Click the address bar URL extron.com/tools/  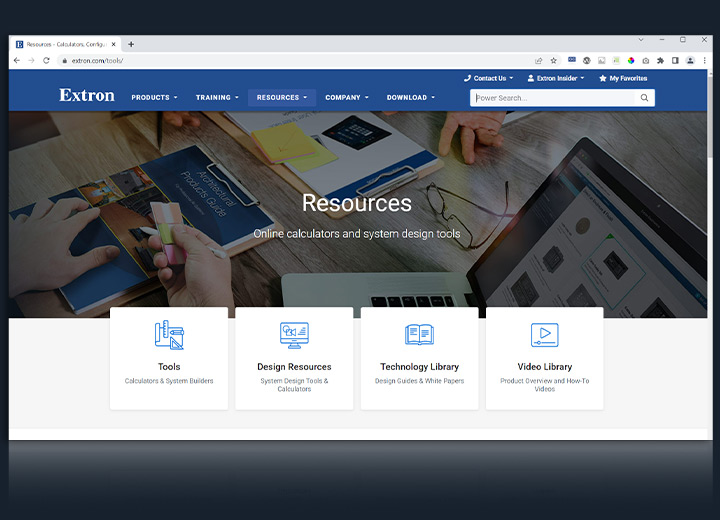pos(97,60)
